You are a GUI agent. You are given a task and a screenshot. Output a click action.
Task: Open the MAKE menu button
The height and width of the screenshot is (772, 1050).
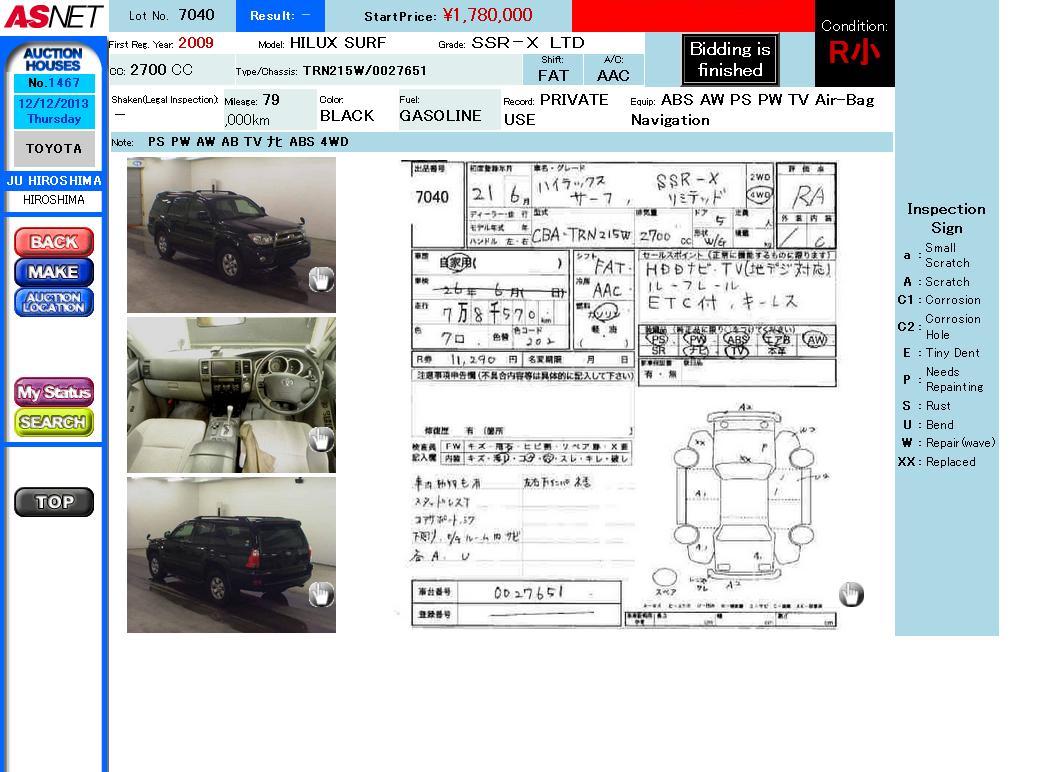54,272
